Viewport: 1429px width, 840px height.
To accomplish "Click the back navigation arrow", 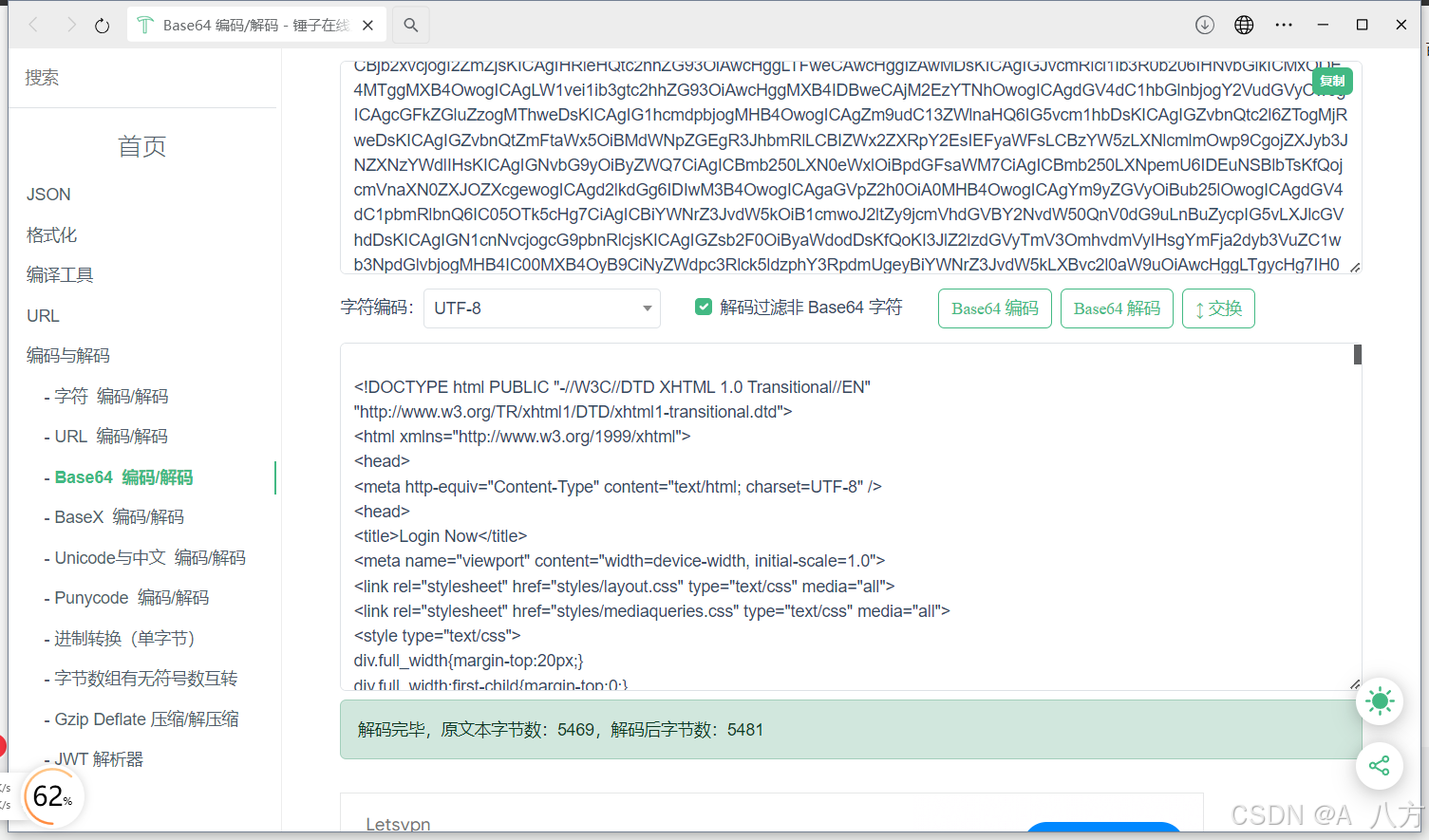I will pos(33,26).
